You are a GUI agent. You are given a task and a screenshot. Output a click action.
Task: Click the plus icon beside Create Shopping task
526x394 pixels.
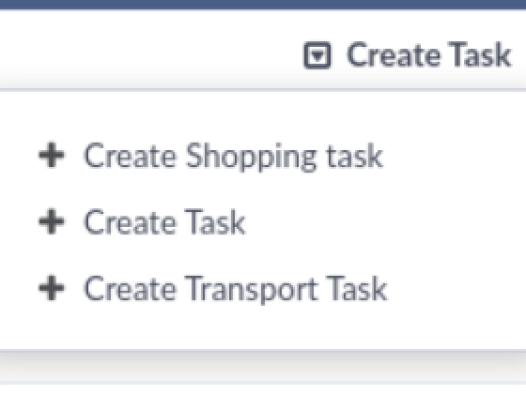[x=51, y=155]
